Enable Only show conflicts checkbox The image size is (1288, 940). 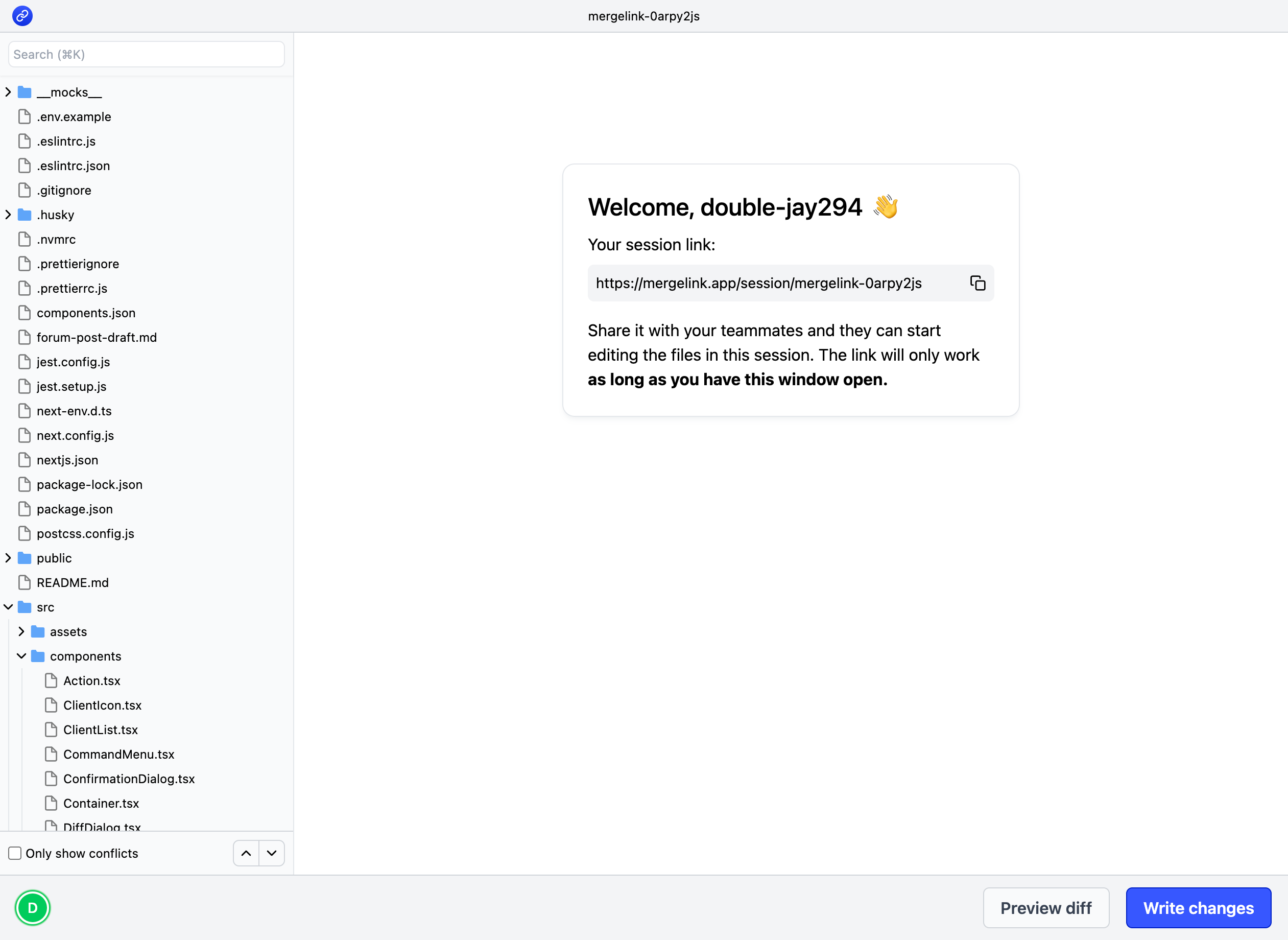pyautogui.click(x=15, y=853)
